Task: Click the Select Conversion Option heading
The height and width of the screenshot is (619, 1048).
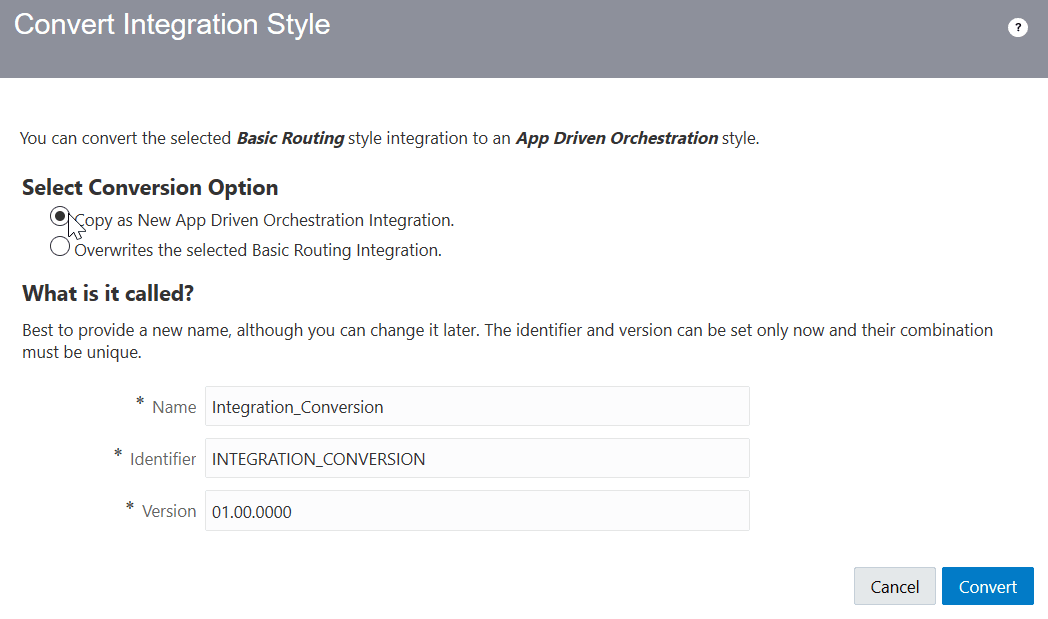Action: click(149, 188)
